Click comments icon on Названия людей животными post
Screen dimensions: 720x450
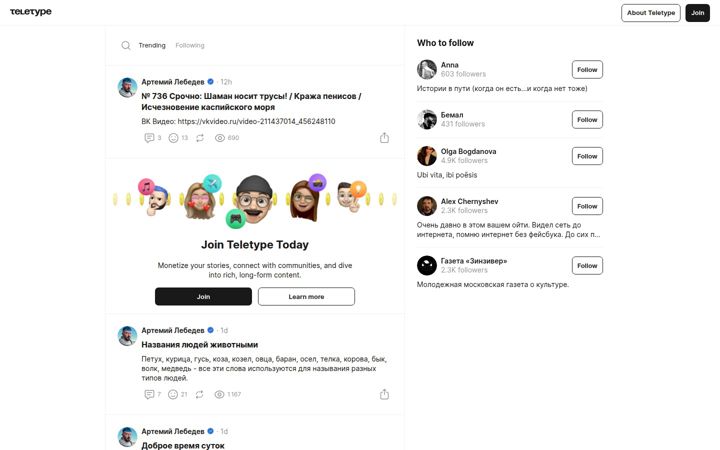149,394
